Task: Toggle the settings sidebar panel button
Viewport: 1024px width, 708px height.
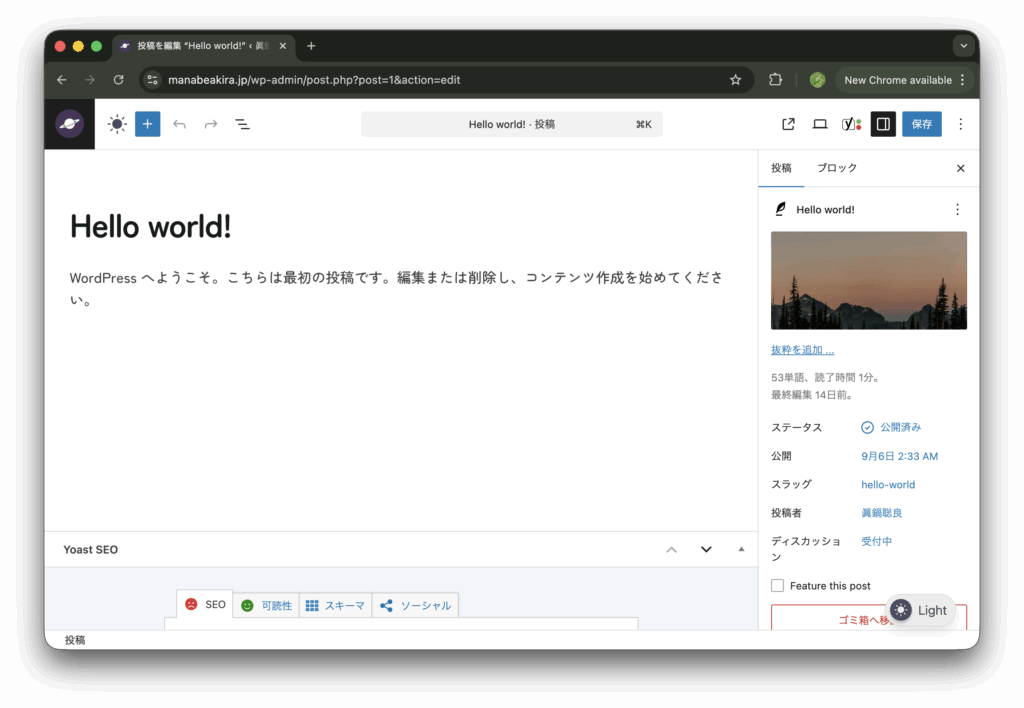Action: tap(883, 124)
